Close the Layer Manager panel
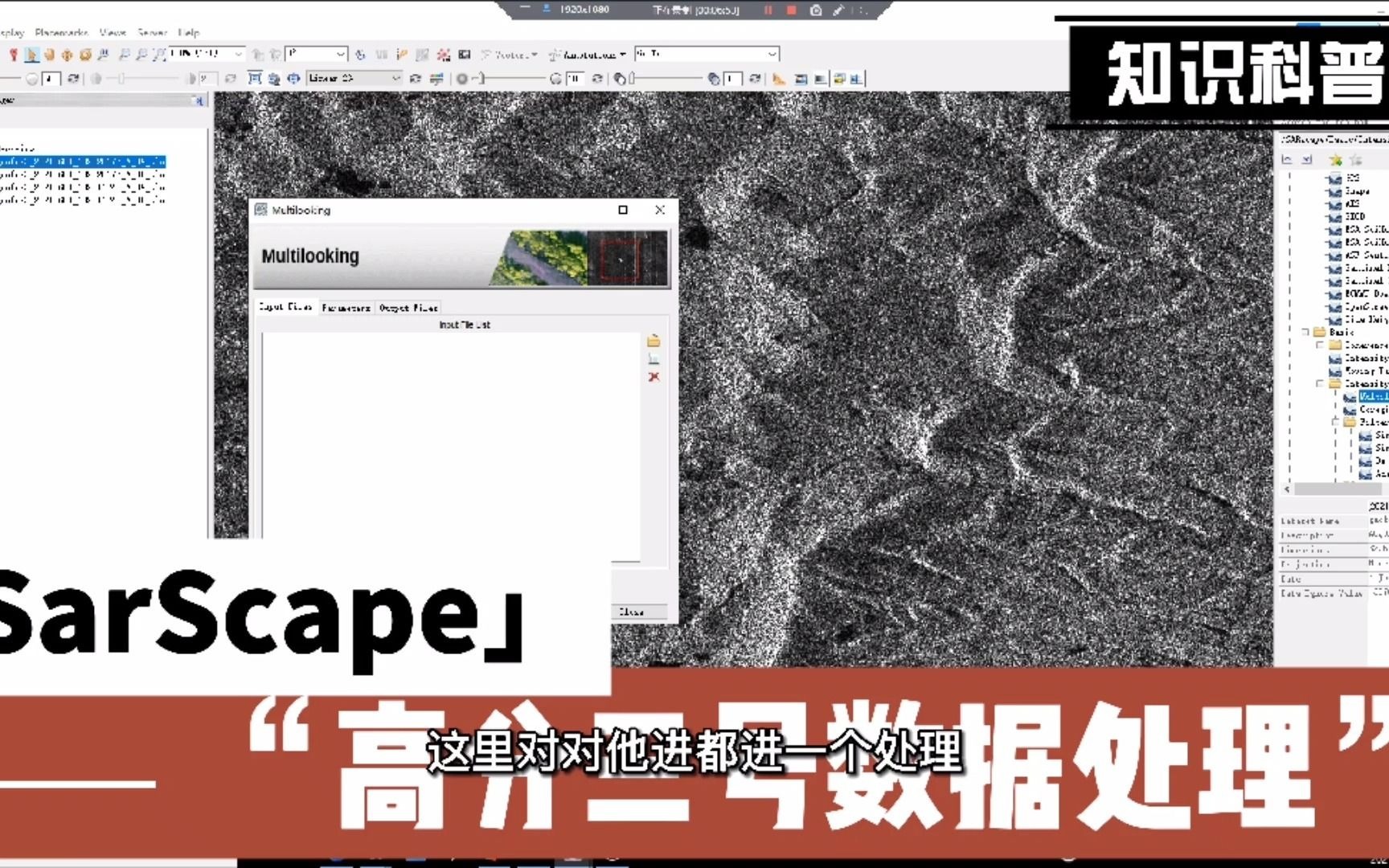Image resolution: width=1389 pixels, height=868 pixels. (x=198, y=100)
